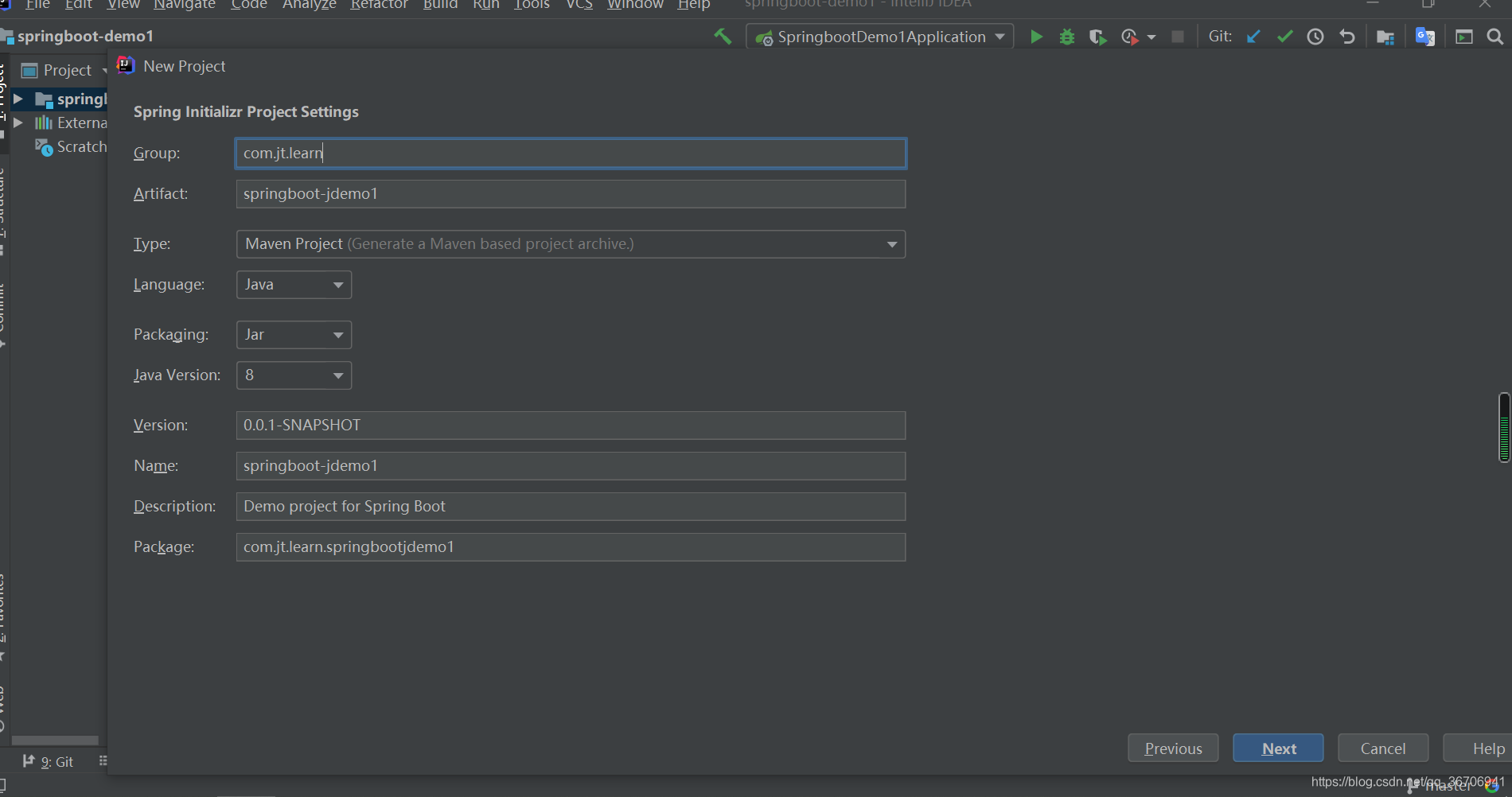Open the Build menu
Image resolution: width=1512 pixels, height=797 pixels.
tap(440, 5)
